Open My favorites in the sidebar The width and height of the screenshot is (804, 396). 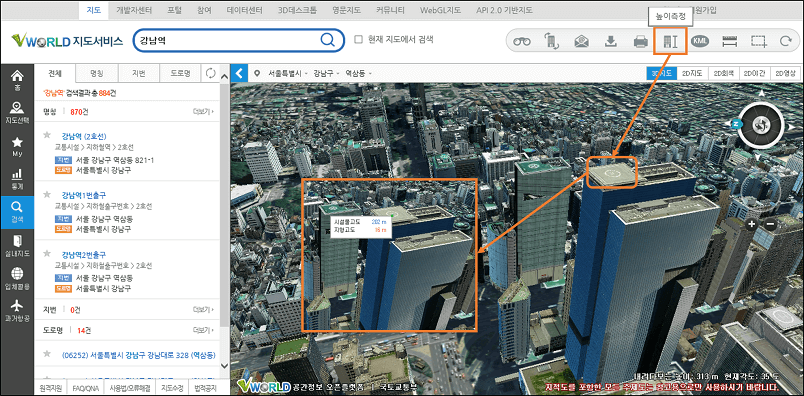coord(17,146)
